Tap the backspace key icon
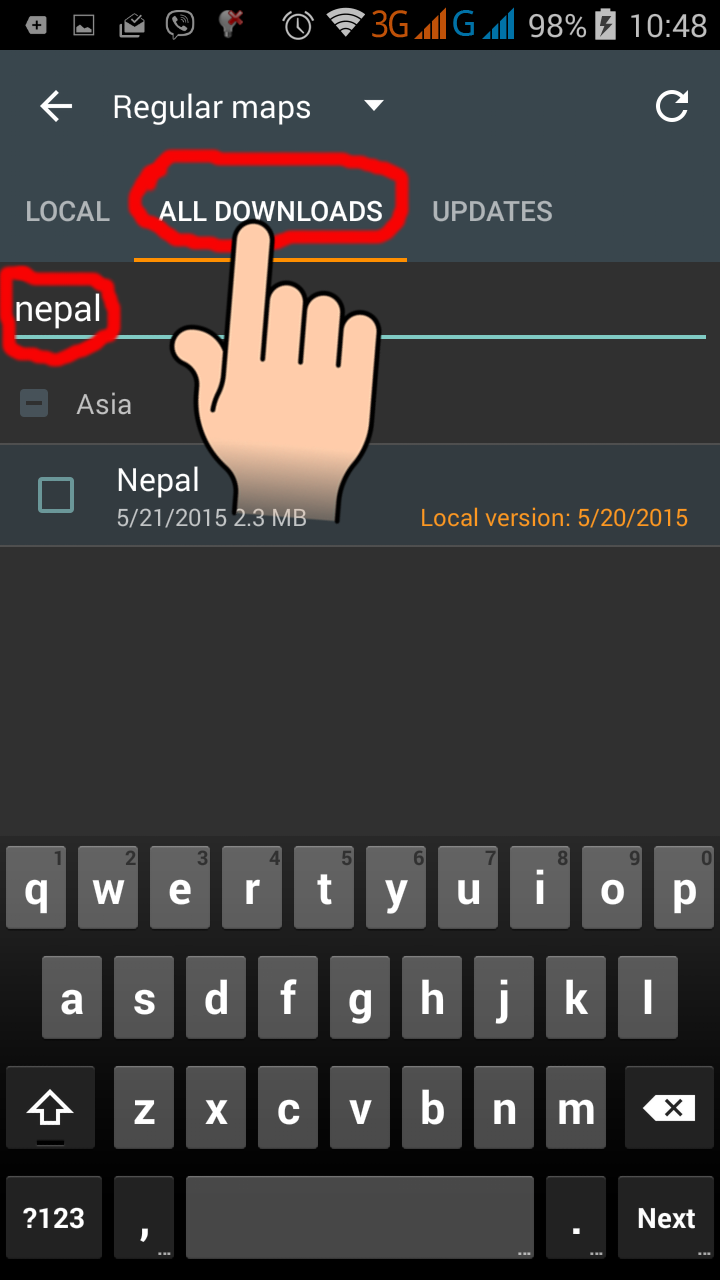 (x=668, y=1107)
